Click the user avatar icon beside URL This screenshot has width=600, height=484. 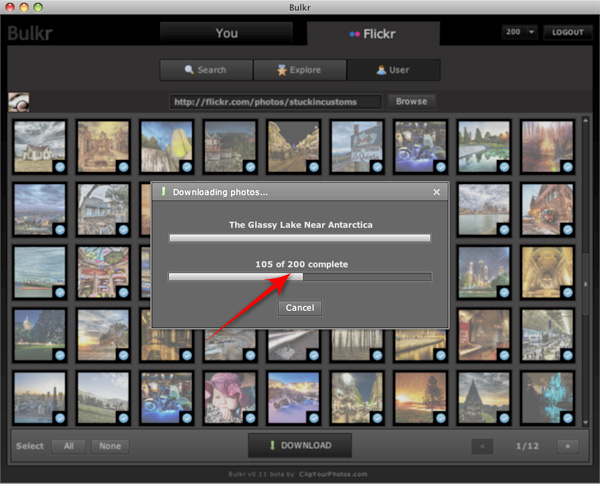[x=19, y=102]
